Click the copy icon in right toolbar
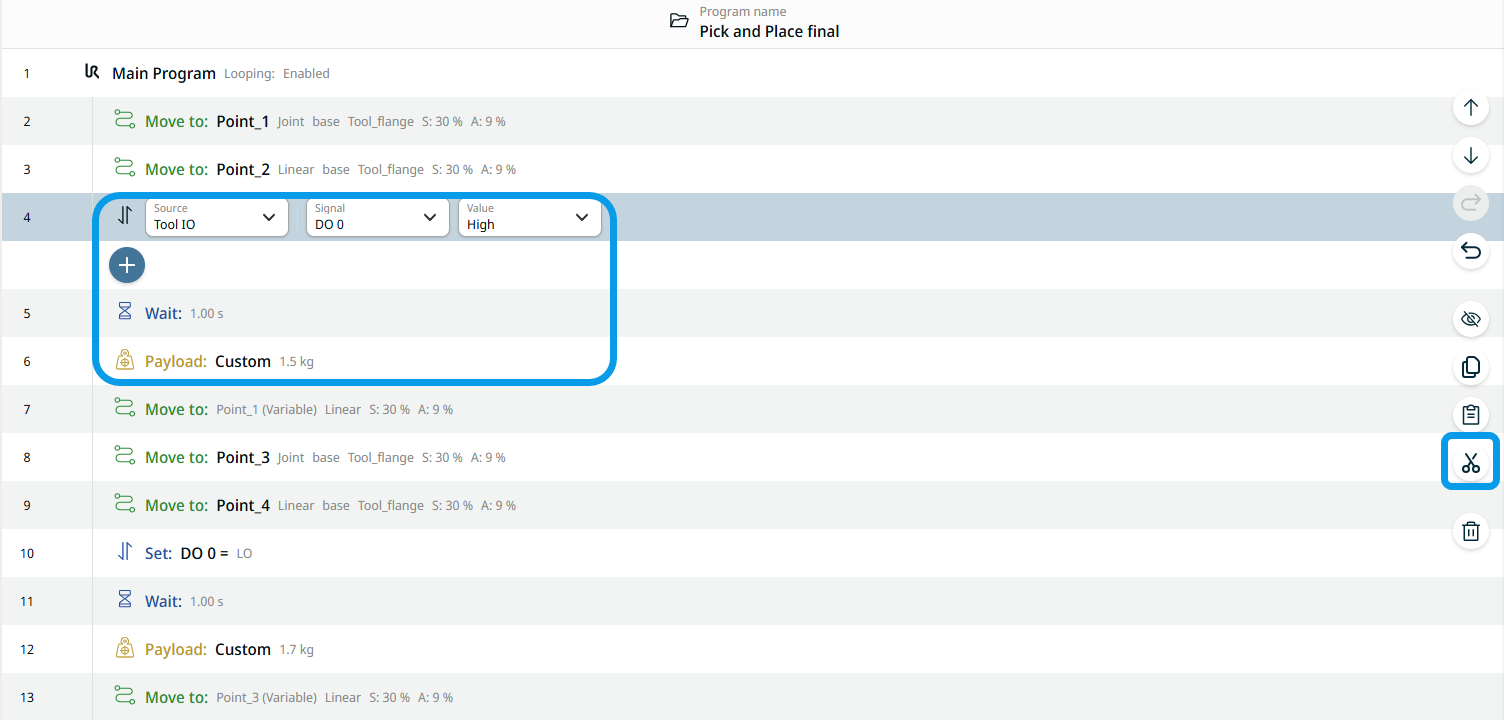This screenshot has width=1504, height=720. pos(1470,367)
